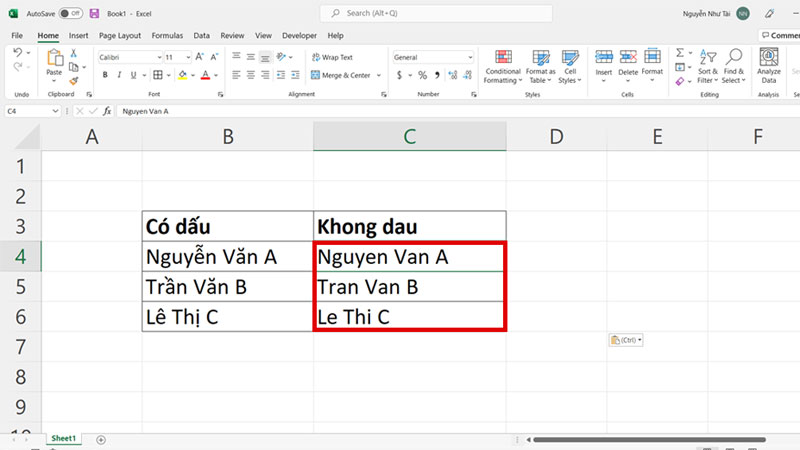Screen dimensions: 800x450
Task: Open Conditional Formatting menu
Action: pyautogui.click(x=503, y=66)
